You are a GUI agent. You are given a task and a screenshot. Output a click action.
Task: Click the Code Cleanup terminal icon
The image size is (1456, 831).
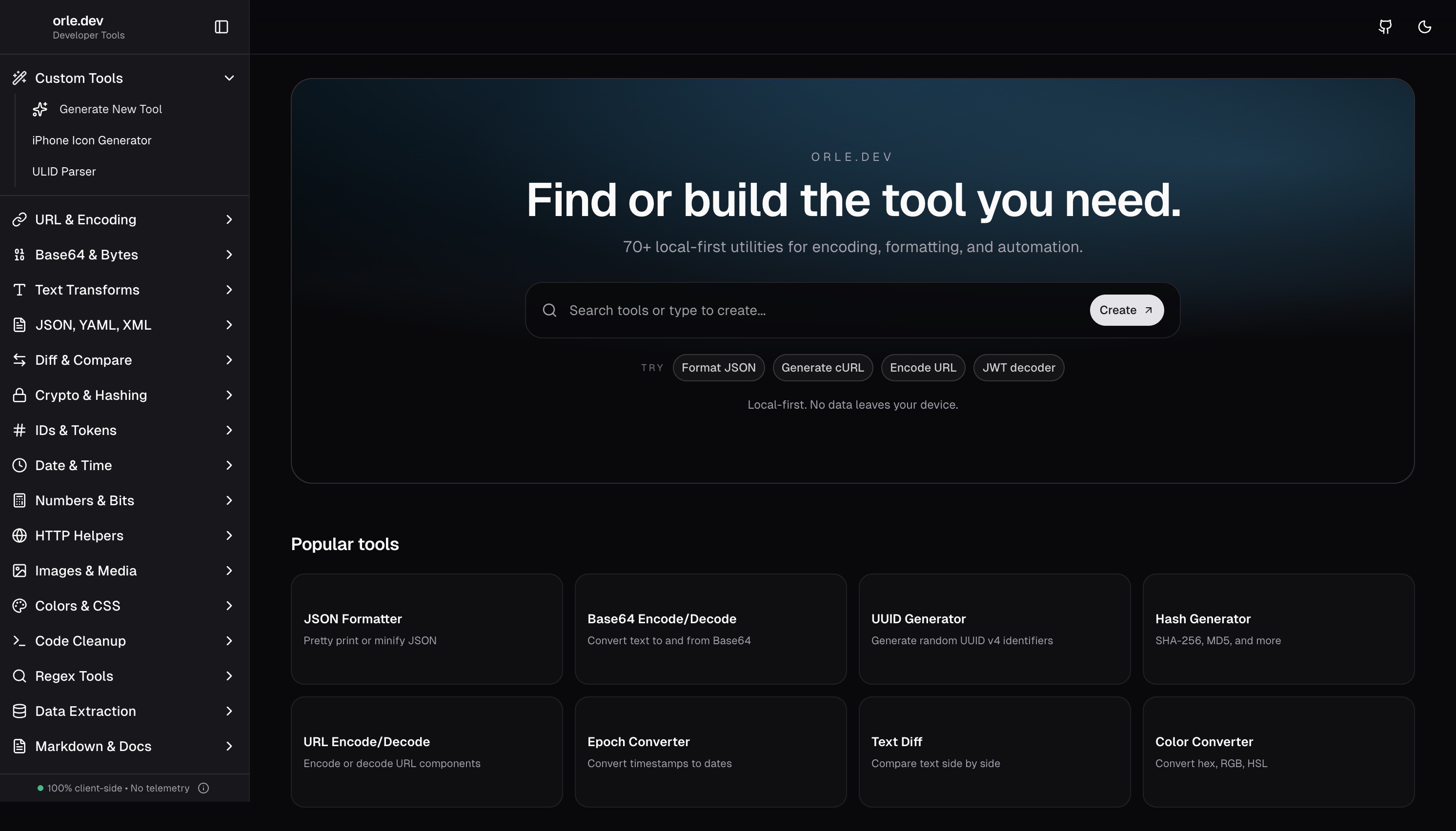click(20, 640)
